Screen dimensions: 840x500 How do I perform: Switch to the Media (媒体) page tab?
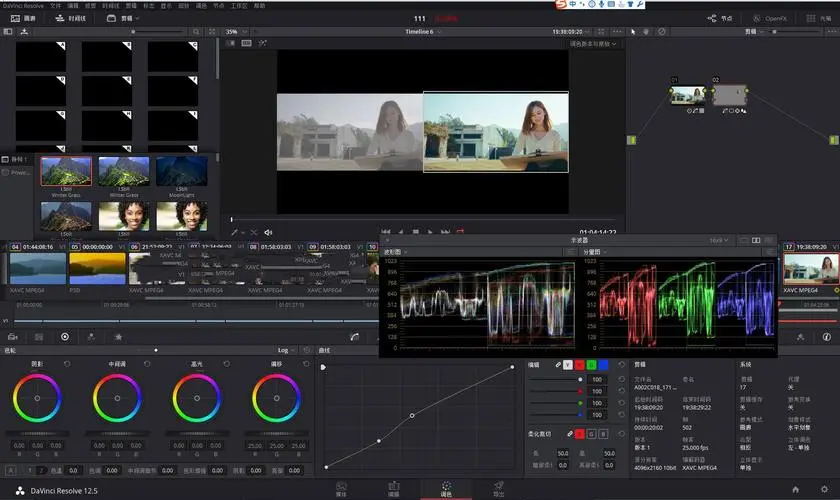coord(341,489)
